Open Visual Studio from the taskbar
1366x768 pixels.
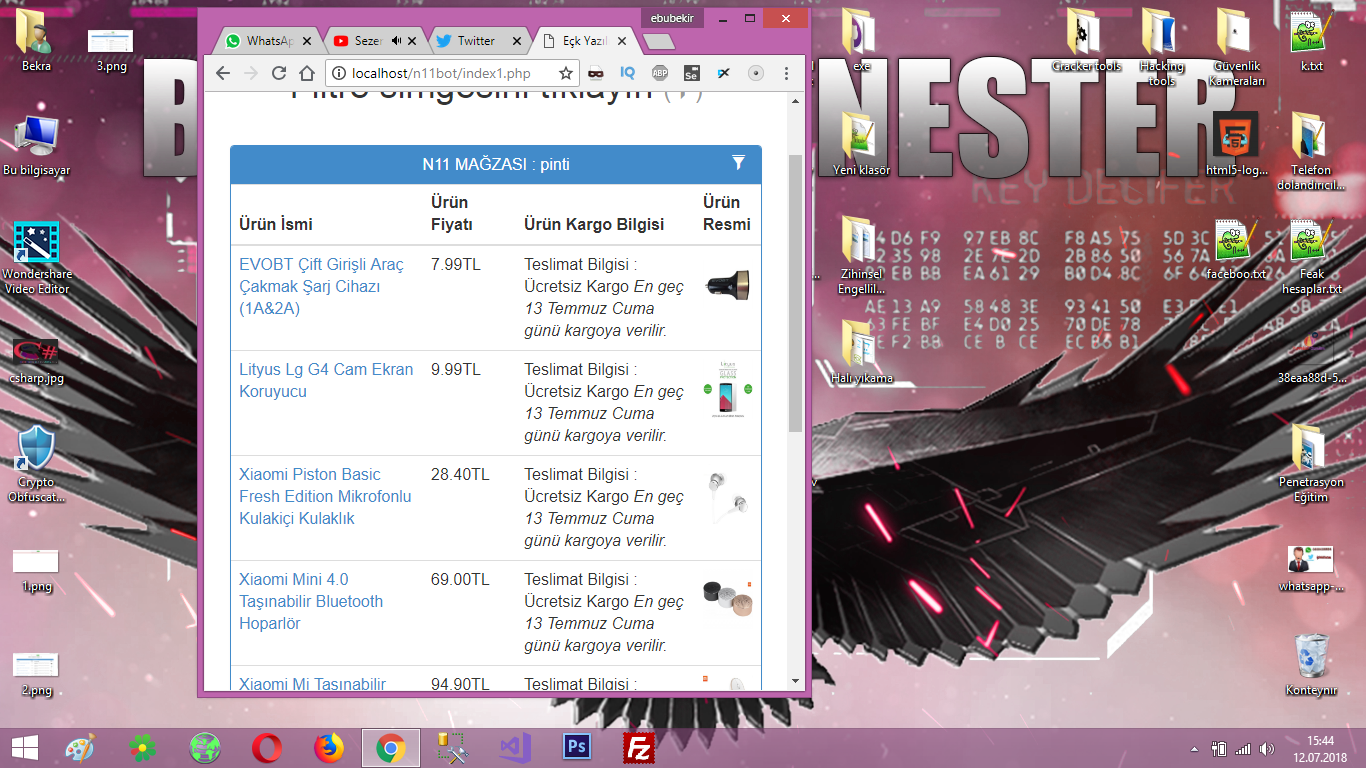tap(514, 747)
